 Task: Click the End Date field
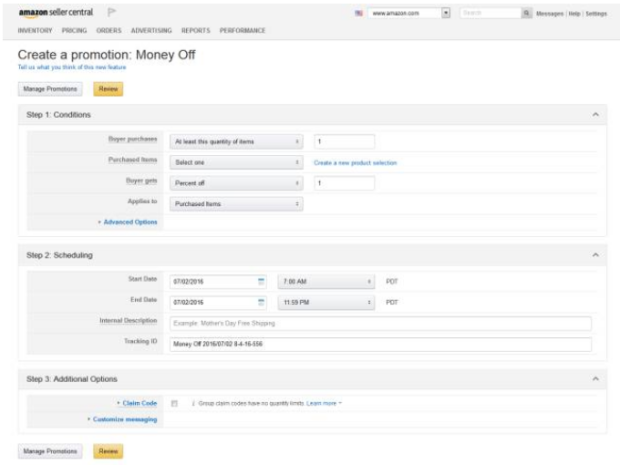pos(218,302)
